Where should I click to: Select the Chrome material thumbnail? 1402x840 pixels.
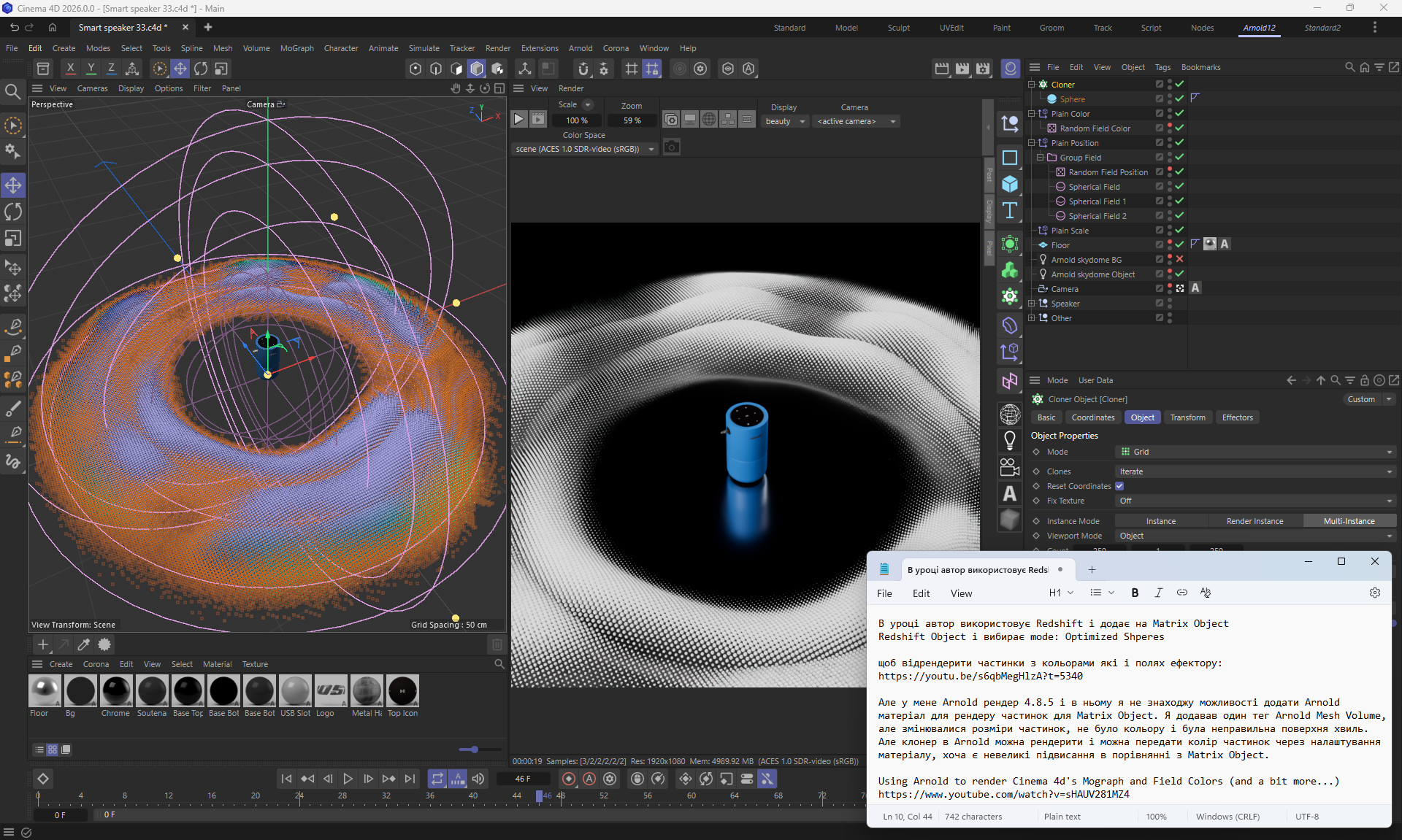coord(116,690)
